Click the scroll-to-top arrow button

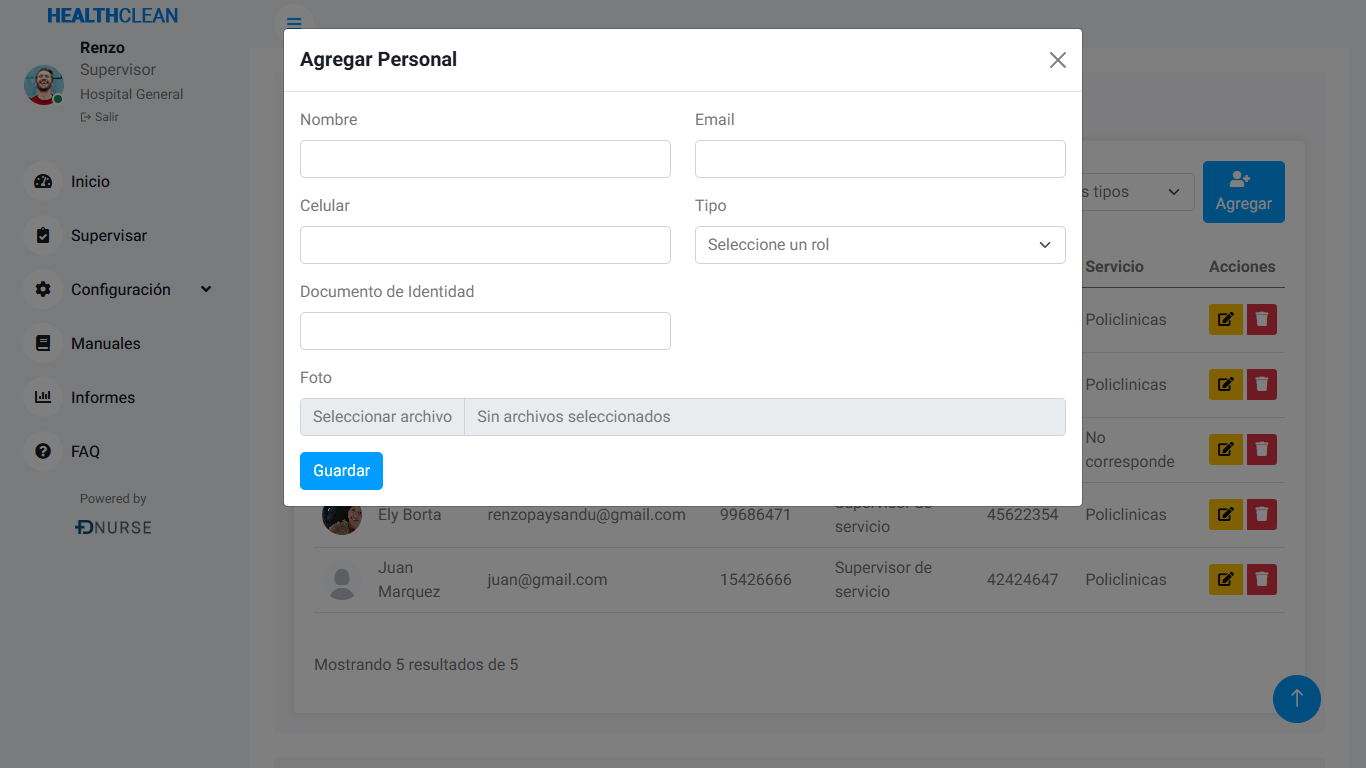pos(1297,699)
